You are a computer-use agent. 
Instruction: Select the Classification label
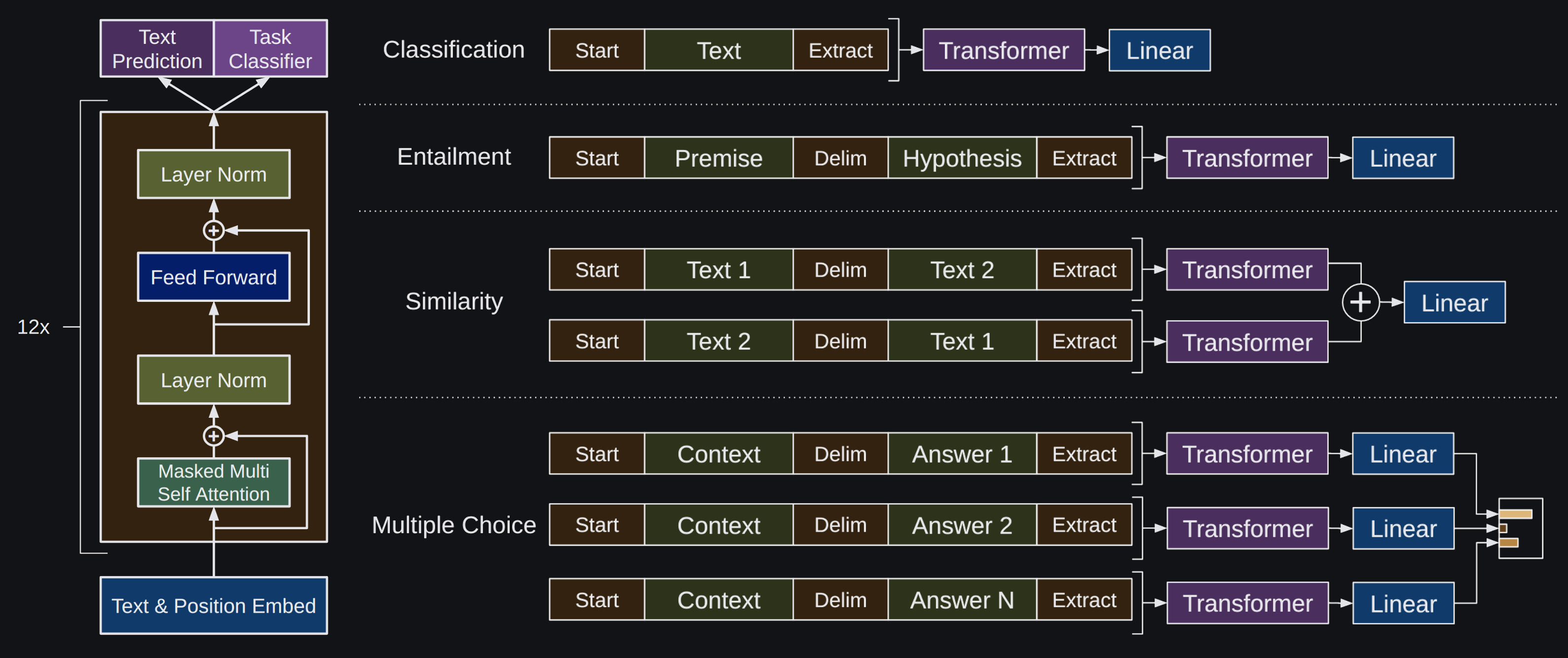(453, 49)
